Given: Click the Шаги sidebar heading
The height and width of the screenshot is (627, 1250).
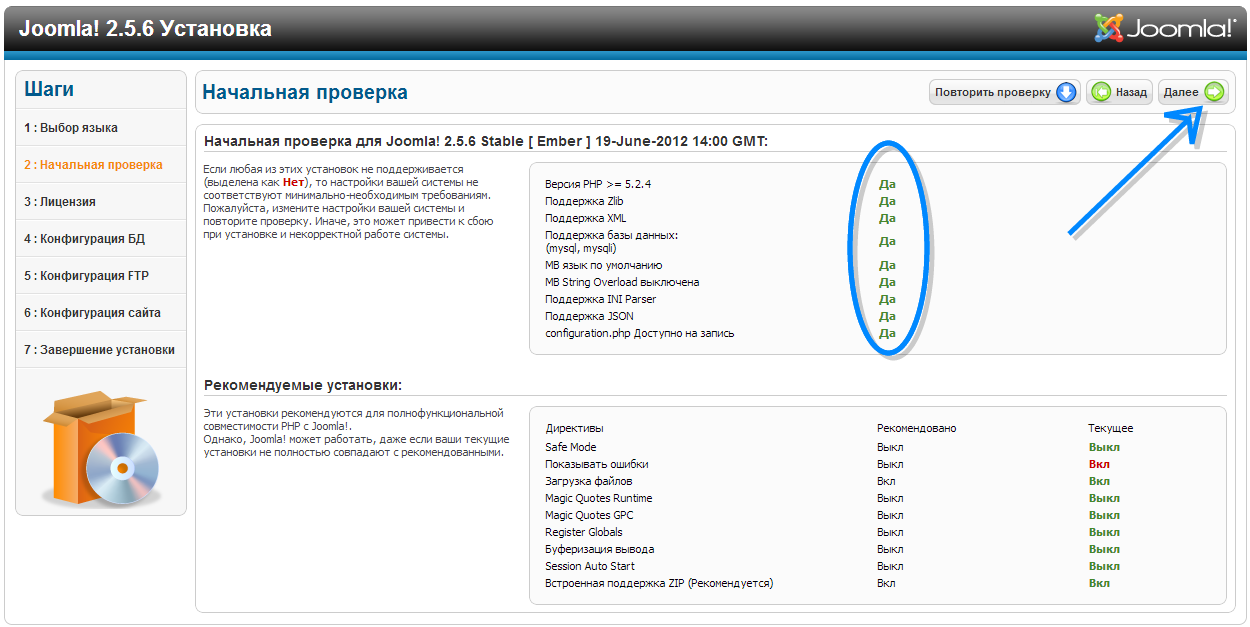Looking at the screenshot, I should point(49,89).
